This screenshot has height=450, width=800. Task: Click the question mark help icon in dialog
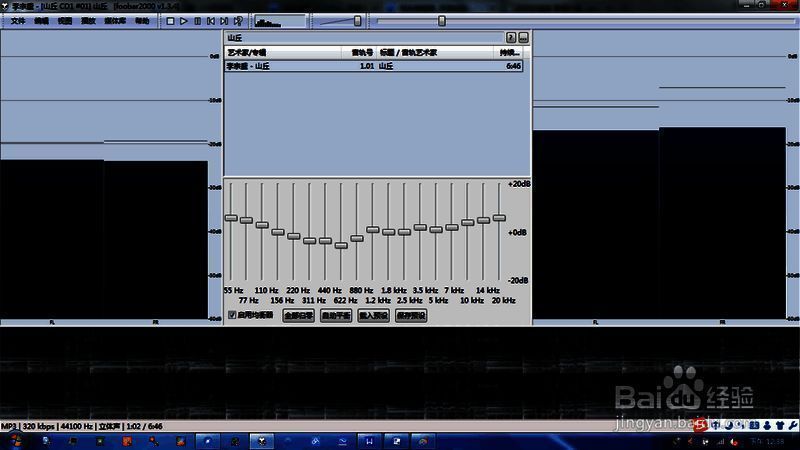(512, 37)
